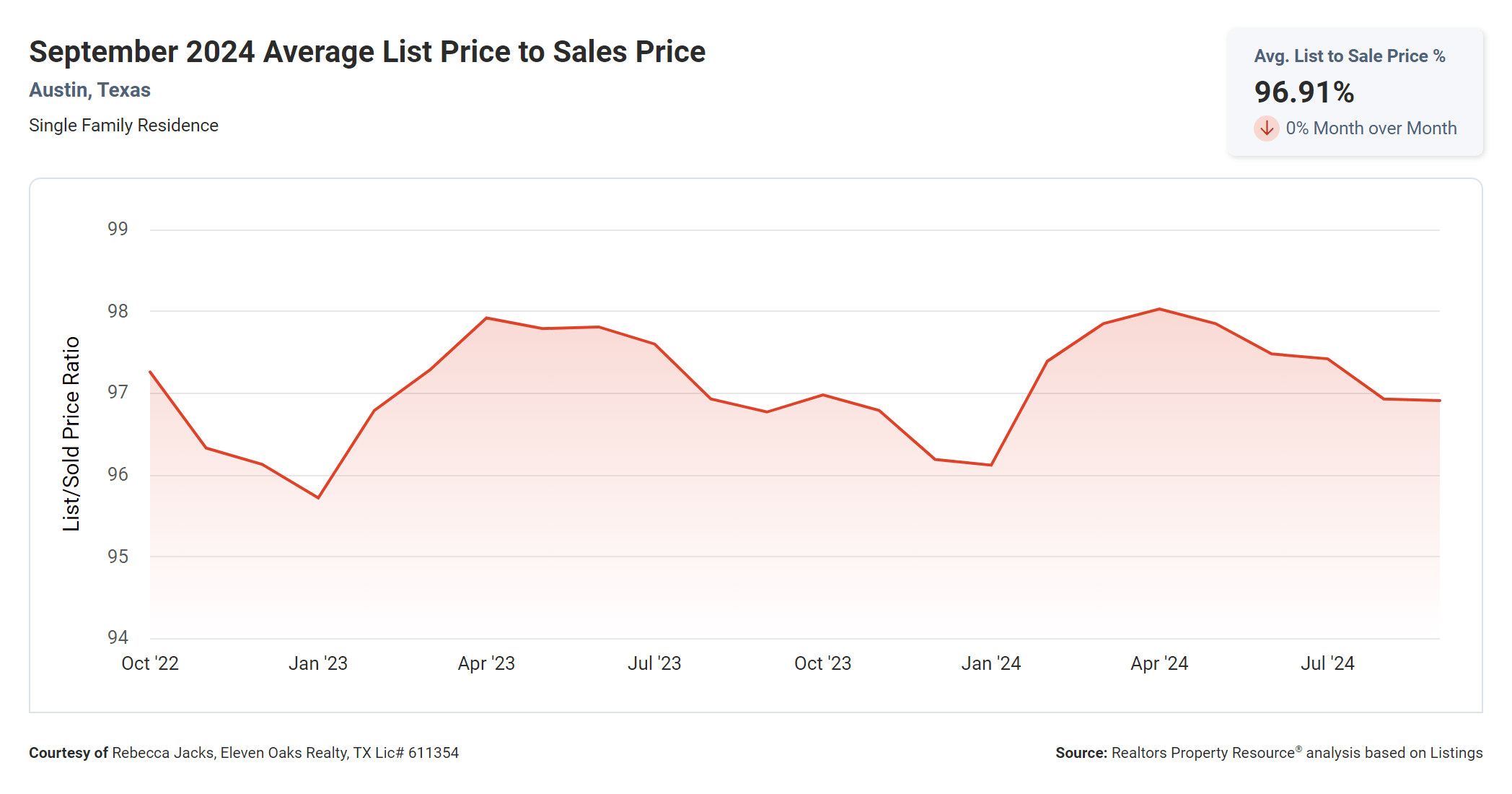Click the 94 y-axis tick label
Screen dimensions: 1512x794
point(118,637)
